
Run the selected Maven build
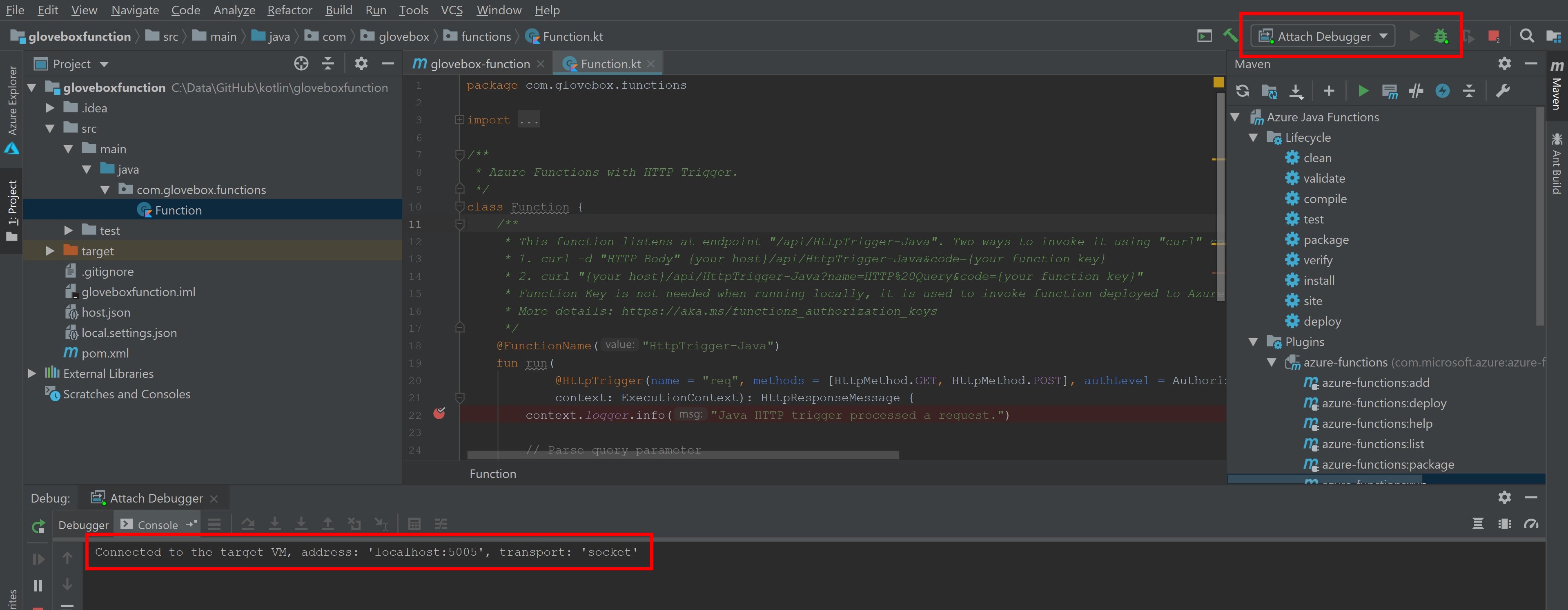pos(1363,92)
